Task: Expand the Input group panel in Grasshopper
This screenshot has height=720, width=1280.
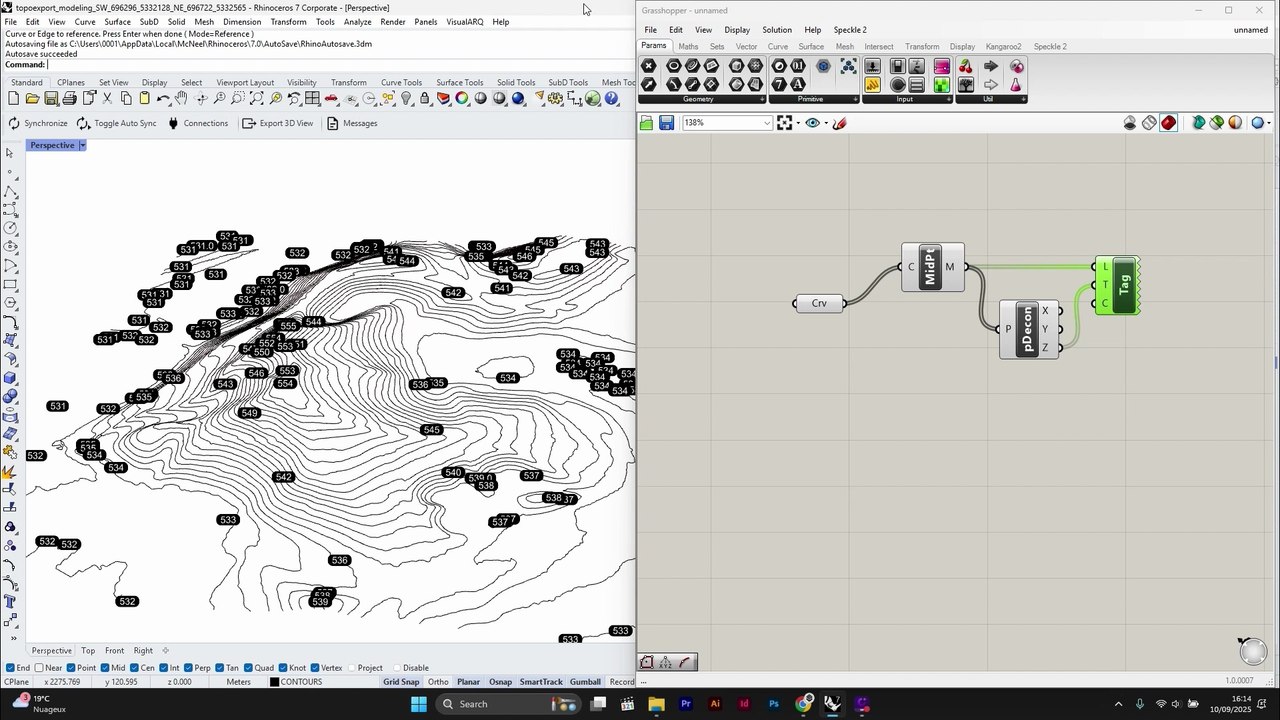Action: coord(949,99)
